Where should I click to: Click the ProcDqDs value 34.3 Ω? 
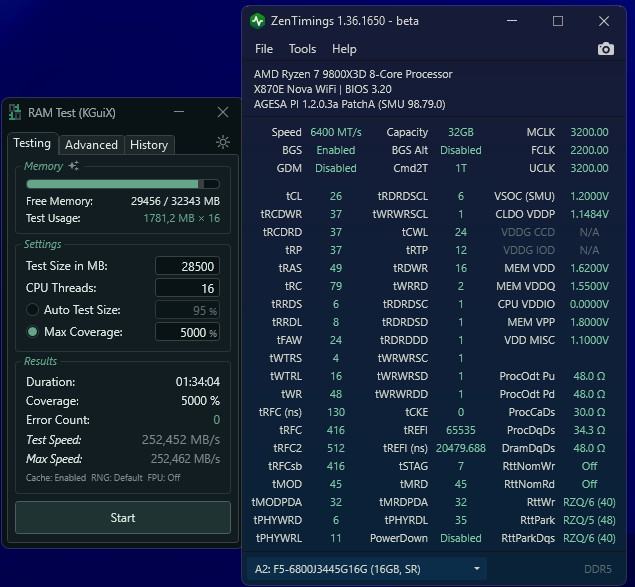(x=589, y=430)
